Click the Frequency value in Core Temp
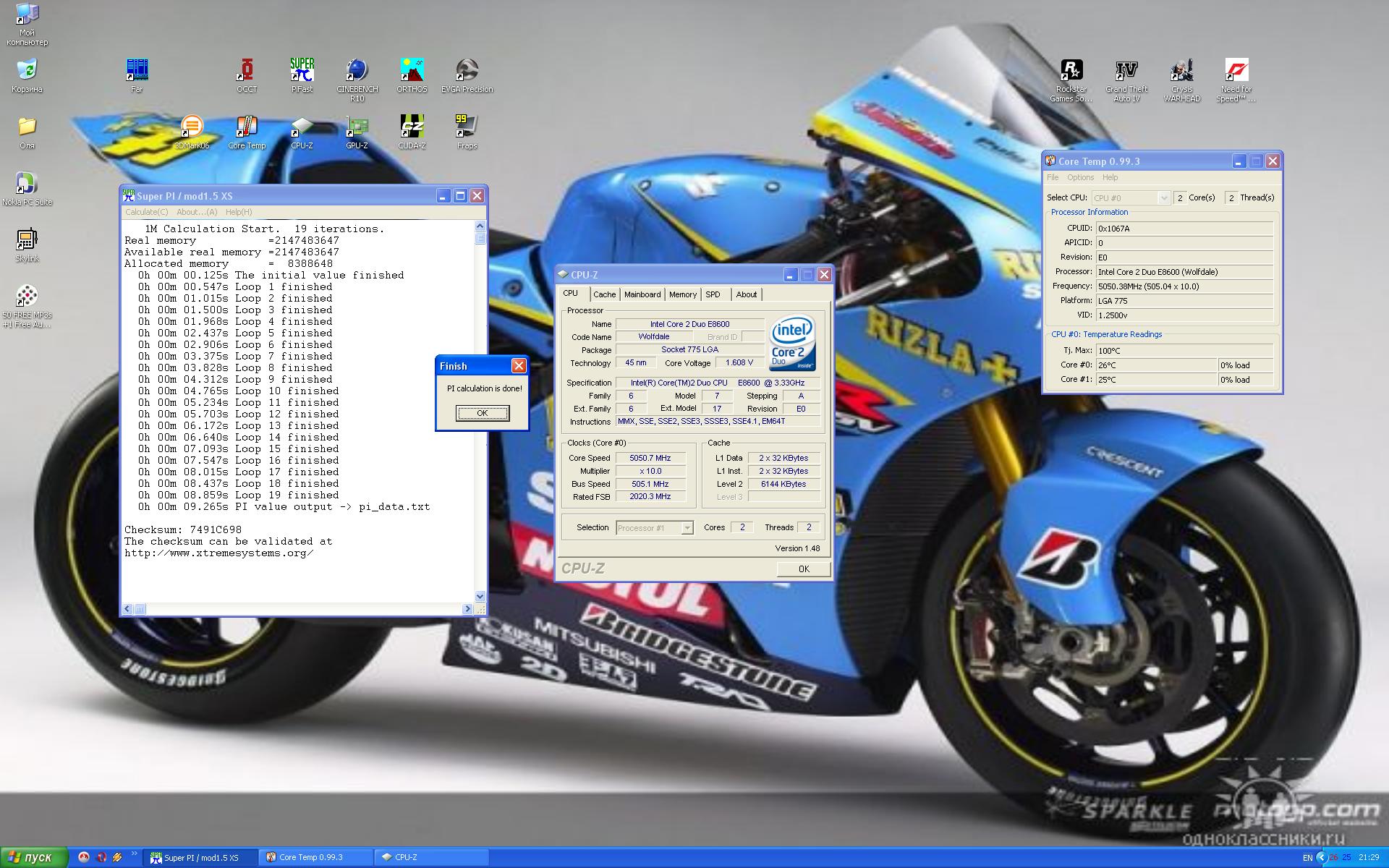Image resolution: width=1389 pixels, height=868 pixels. [x=1184, y=286]
